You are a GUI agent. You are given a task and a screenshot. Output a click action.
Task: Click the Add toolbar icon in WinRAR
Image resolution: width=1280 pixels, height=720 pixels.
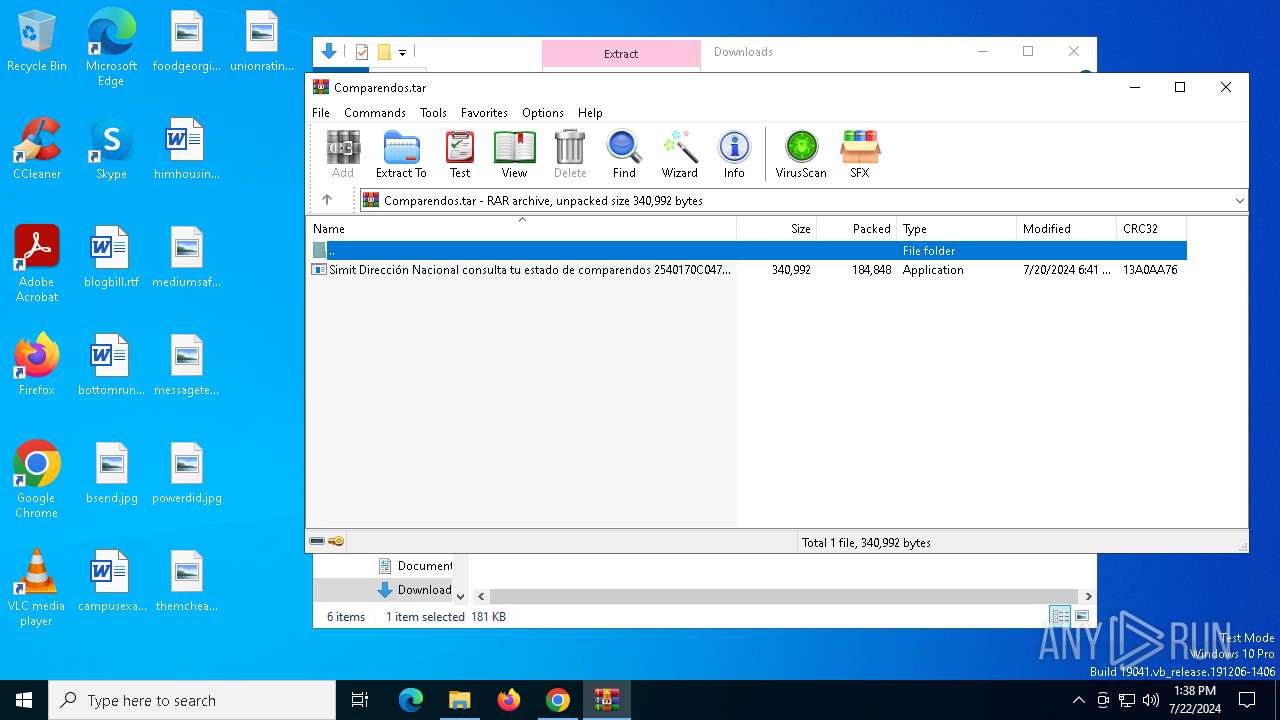tap(343, 154)
